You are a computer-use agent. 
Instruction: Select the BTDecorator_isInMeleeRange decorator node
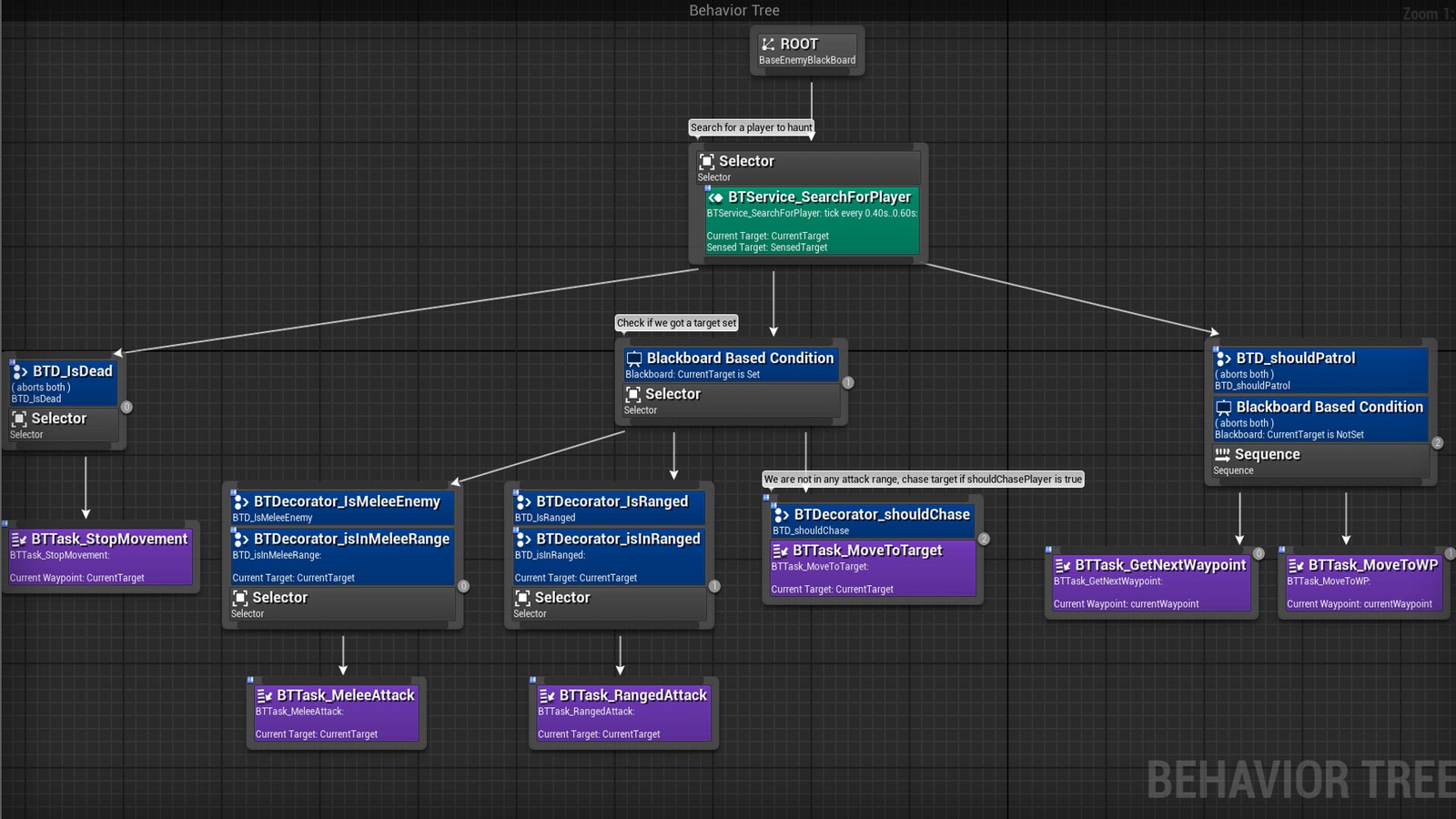(343, 539)
